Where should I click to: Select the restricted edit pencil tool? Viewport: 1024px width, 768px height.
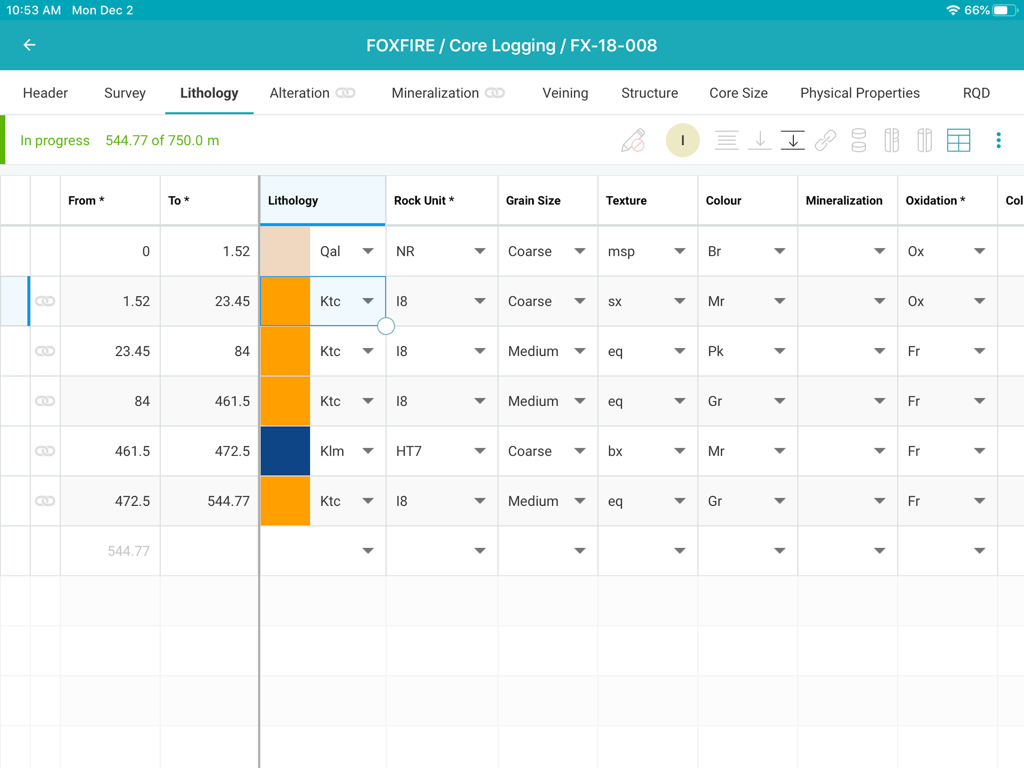[633, 140]
